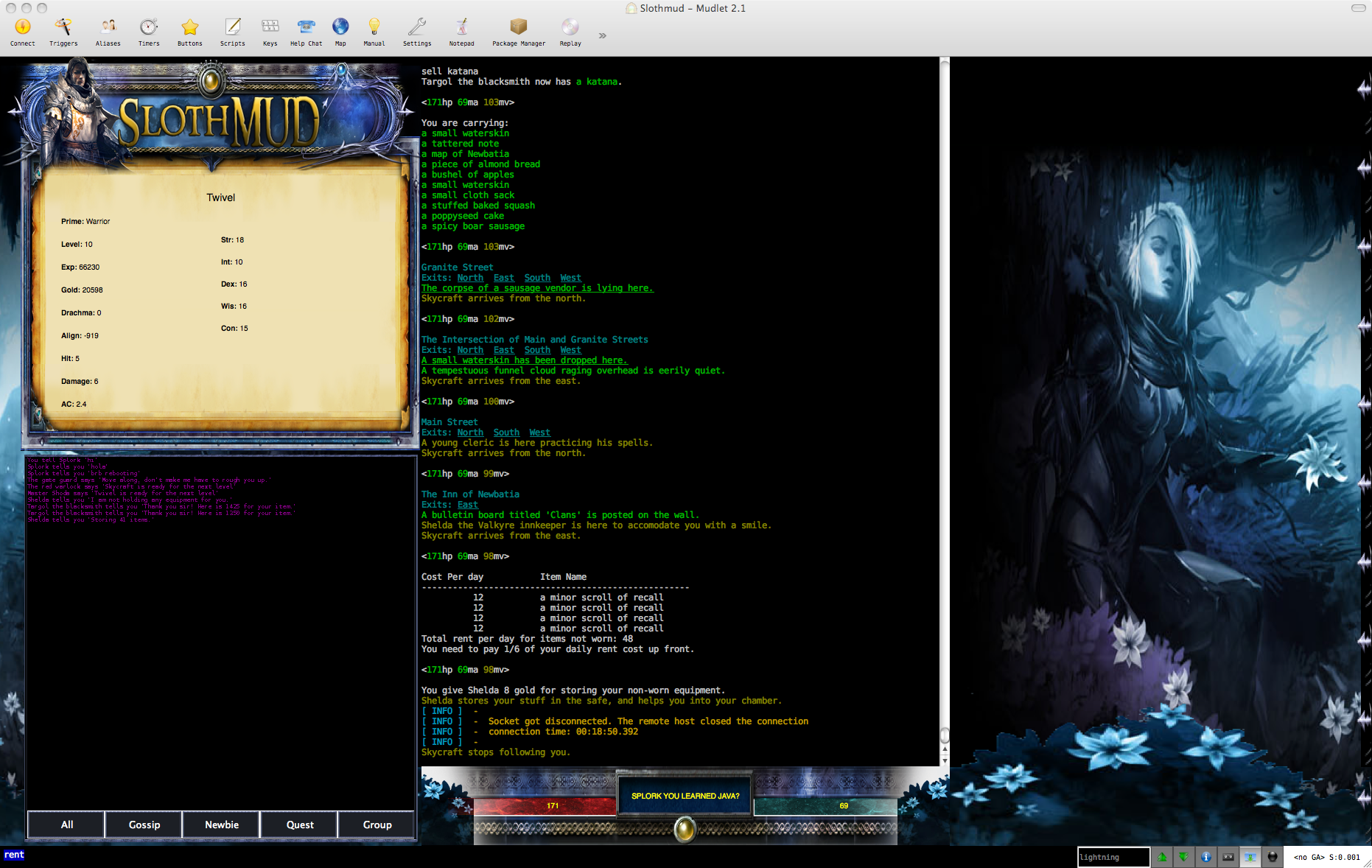Switch to the Gossip chat tab
The image size is (1372, 868).
pos(144,825)
